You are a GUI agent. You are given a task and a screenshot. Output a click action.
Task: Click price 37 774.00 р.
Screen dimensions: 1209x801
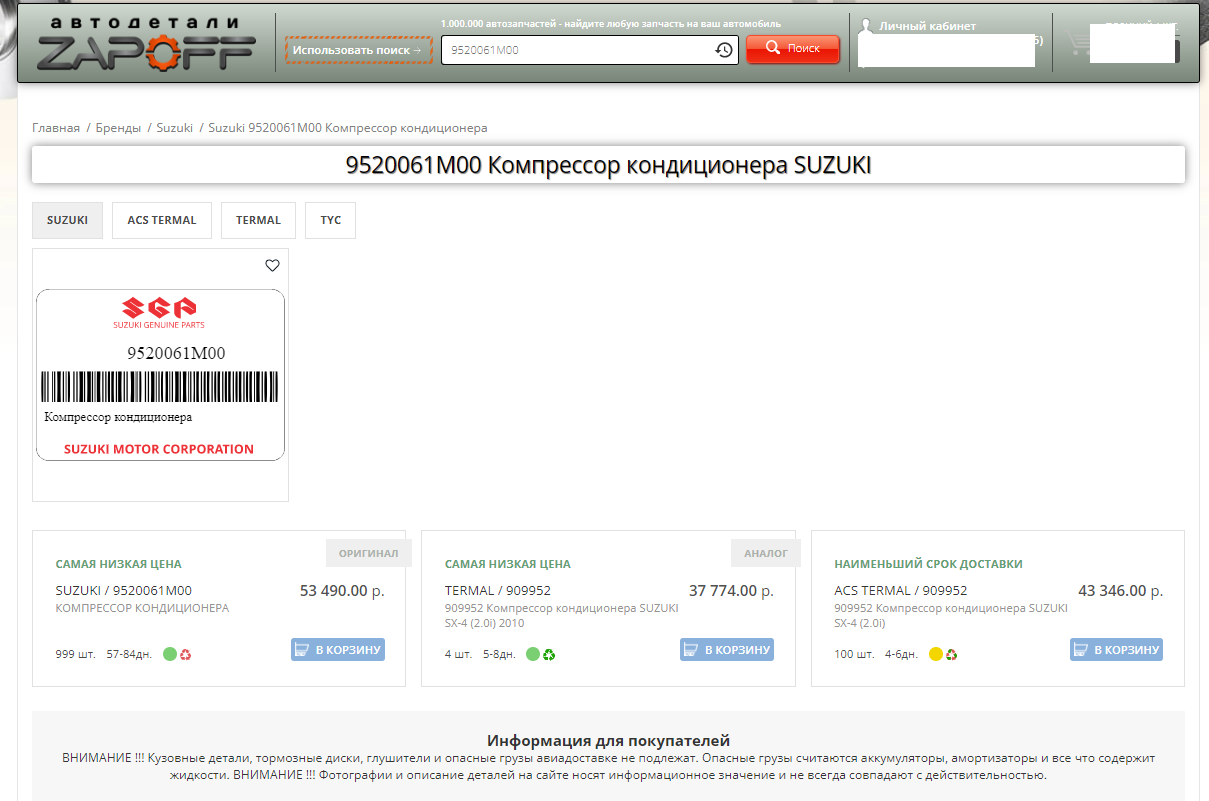click(731, 591)
